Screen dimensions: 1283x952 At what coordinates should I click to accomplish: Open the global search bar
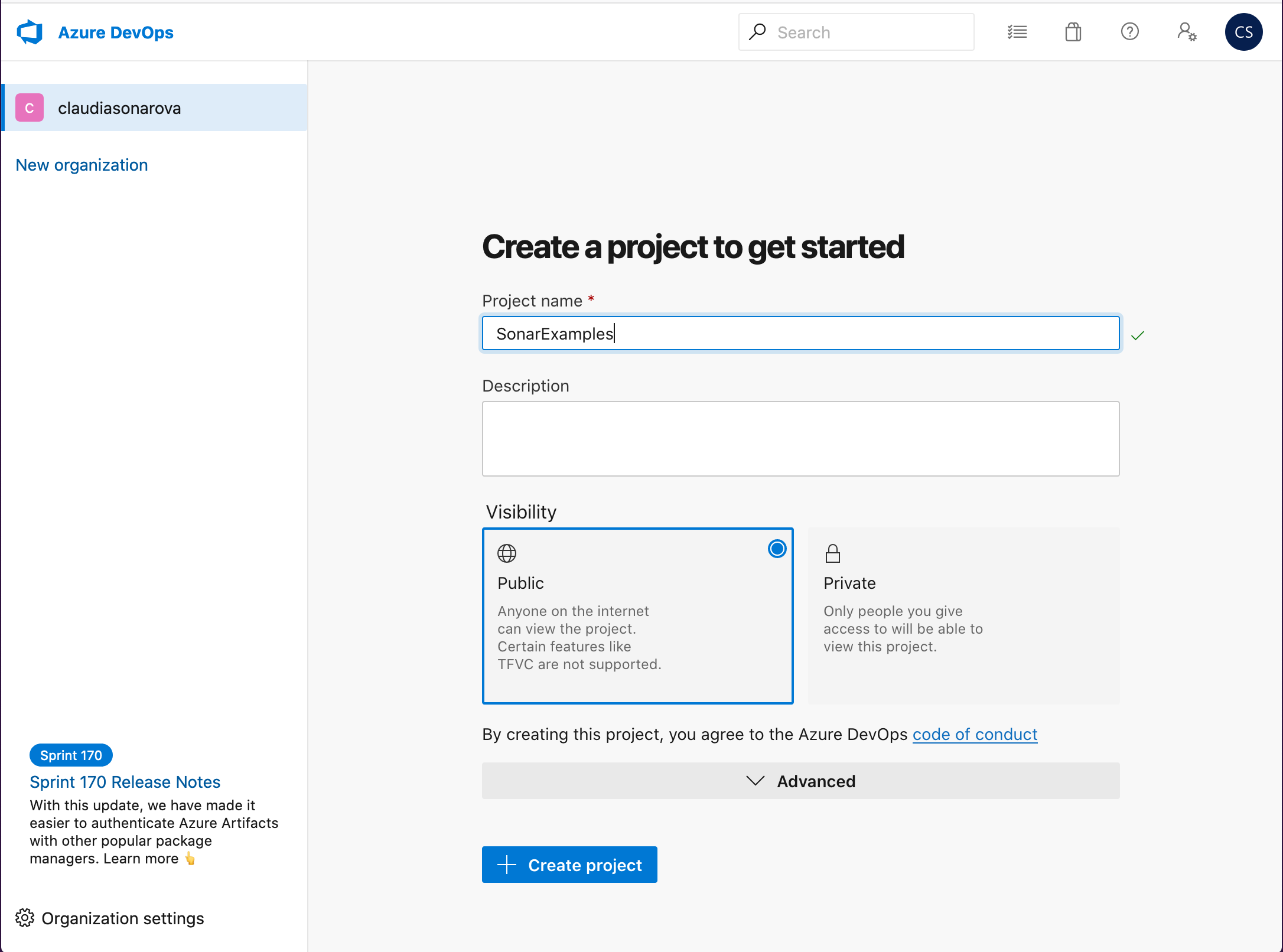[856, 31]
